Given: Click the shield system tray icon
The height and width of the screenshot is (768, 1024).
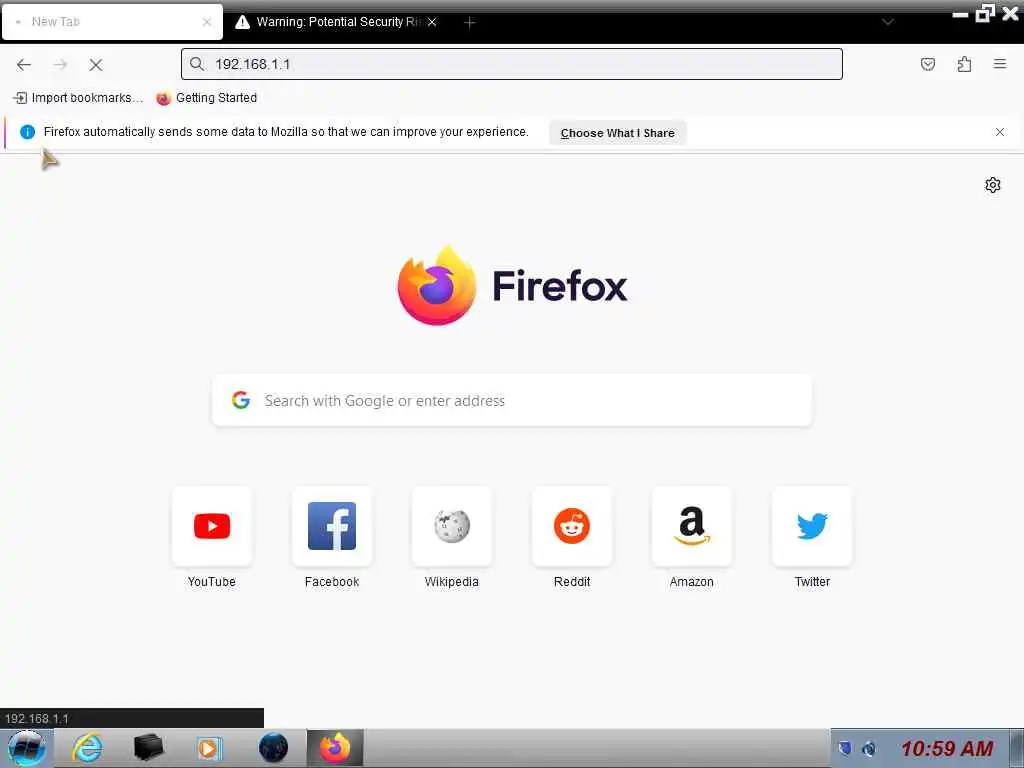Looking at the screenshot, I should coord(844,748).
